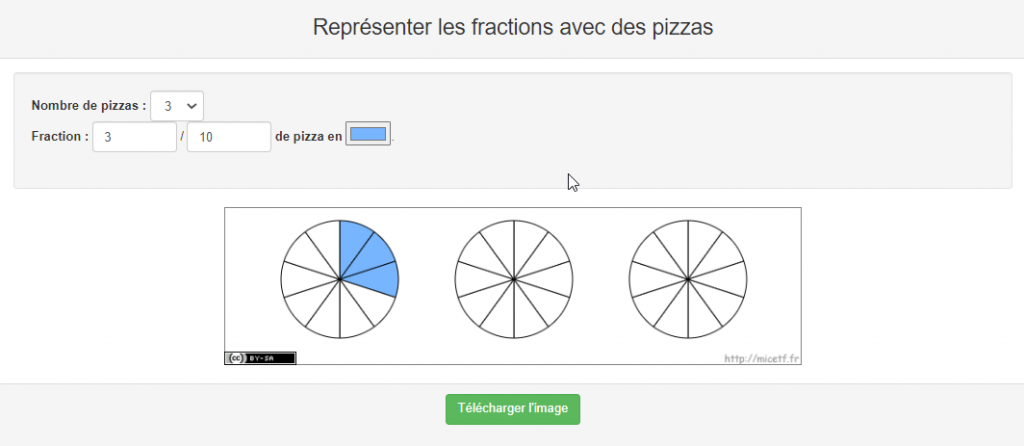
Task: Open the Nombre de pizzas dropdown
Action: tap(177, 105)
